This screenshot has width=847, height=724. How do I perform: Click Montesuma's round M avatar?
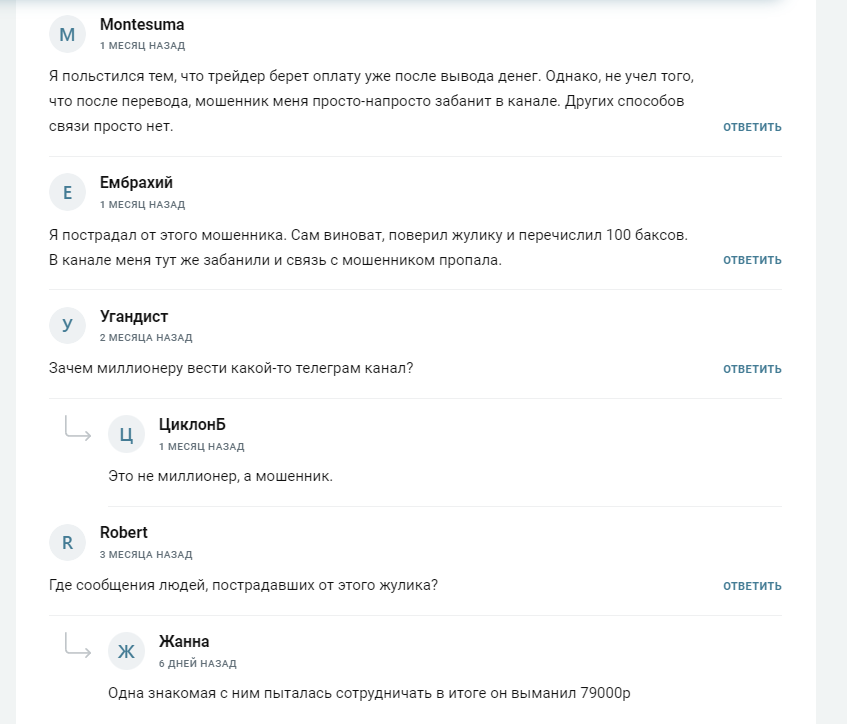coord(67,35)
